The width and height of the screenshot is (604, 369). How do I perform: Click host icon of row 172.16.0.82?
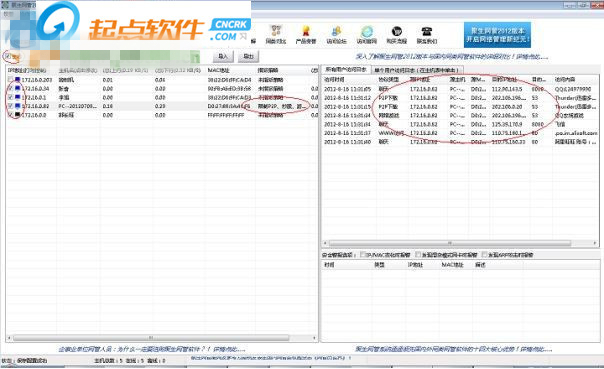tap(17, 106)
